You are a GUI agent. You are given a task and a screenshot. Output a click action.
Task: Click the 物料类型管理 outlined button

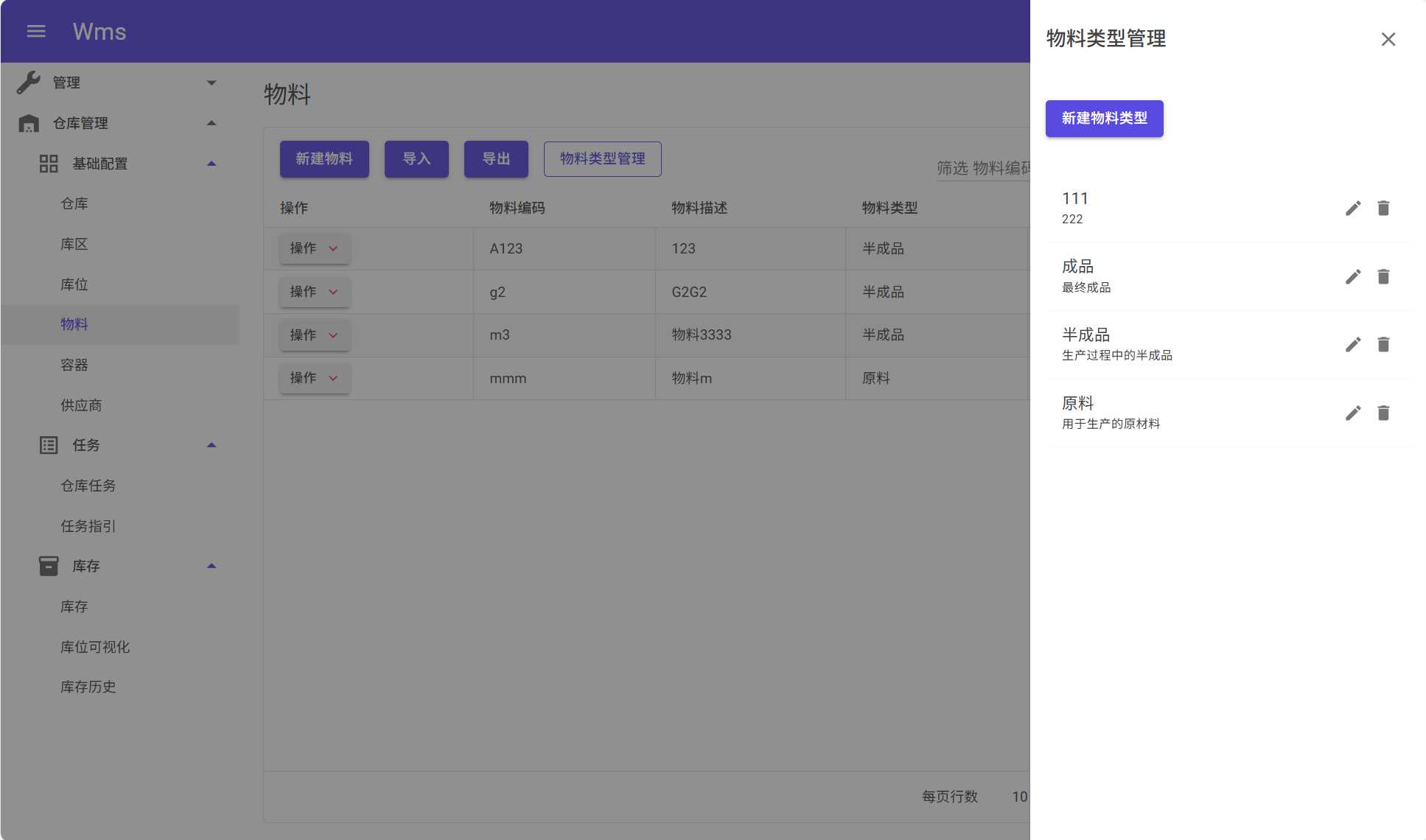pos(603,159)
